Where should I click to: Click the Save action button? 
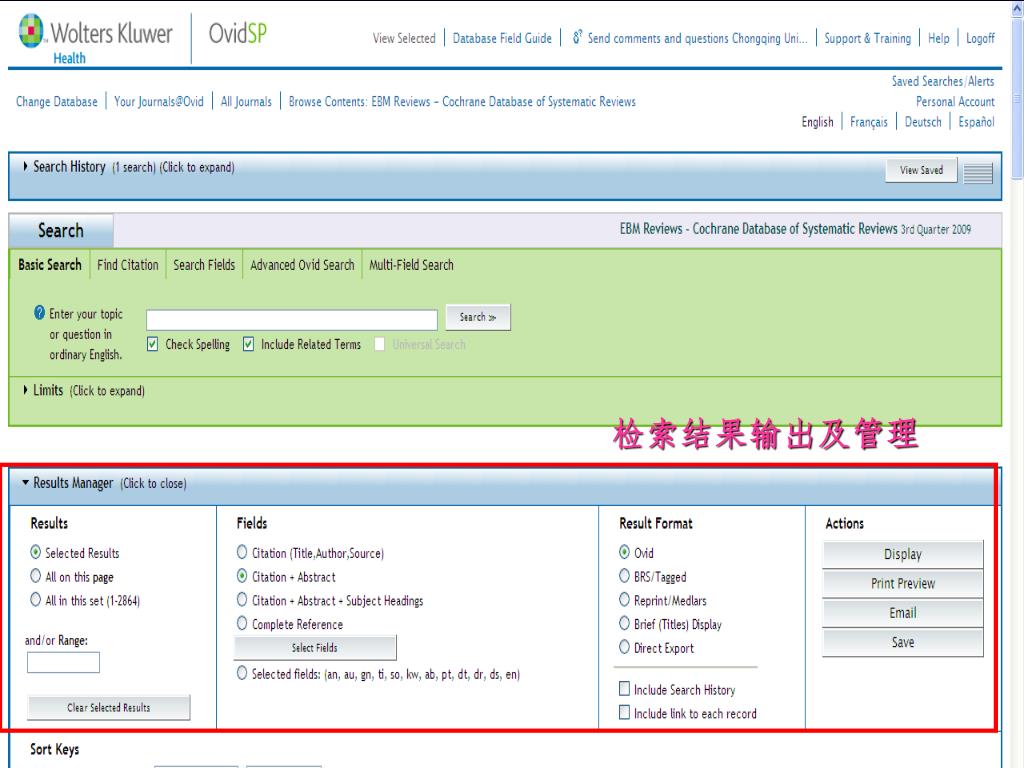(x=903, y=643)
